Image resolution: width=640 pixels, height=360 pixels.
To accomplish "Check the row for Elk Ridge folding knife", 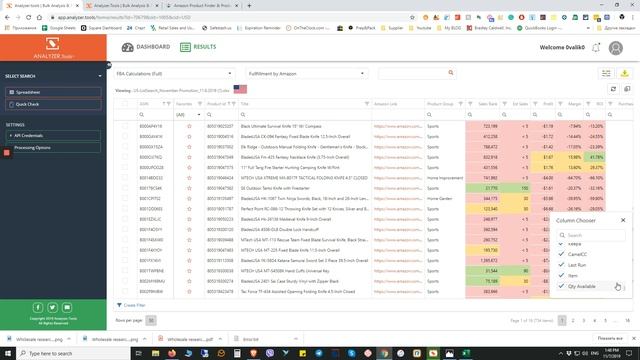I will [125, 147].
